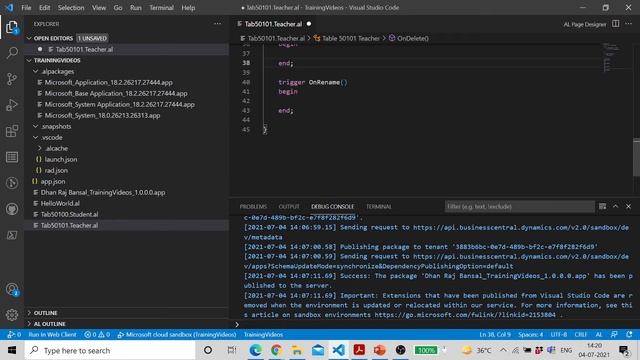The height and width of the screenshot is (360, 640).
Task: Select the Debug Console tab
Action: (333, 207)
